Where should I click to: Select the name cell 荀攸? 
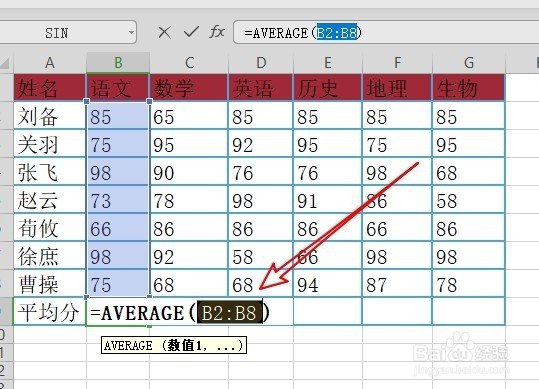click(50, 228)
